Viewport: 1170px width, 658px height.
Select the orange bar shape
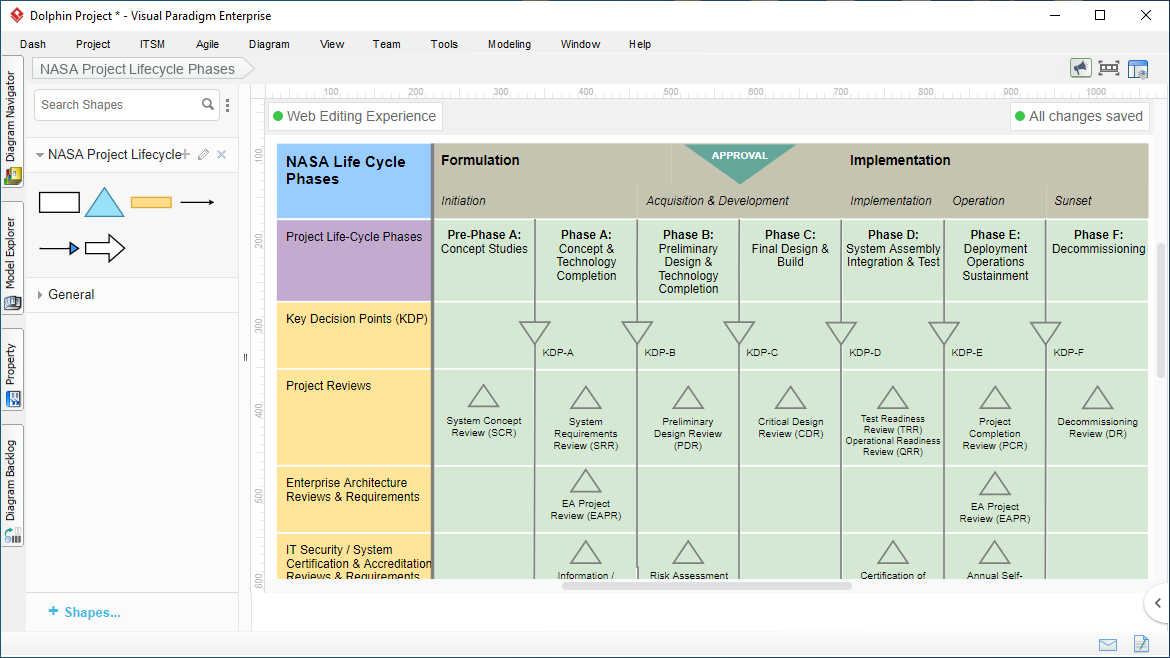(x=151, y=202)
